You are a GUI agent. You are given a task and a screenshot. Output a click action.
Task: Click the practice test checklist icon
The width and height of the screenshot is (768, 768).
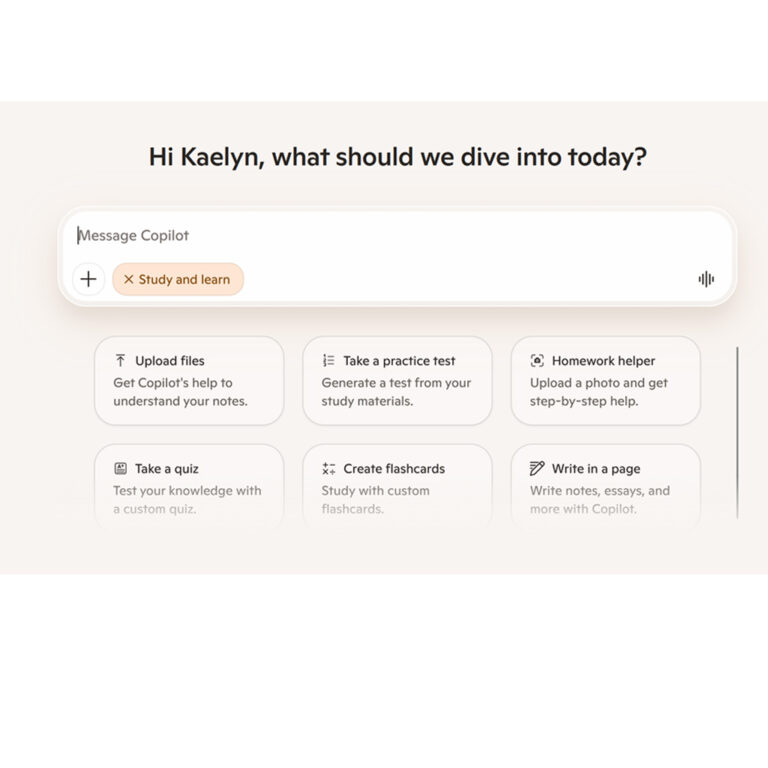point(329,361)
